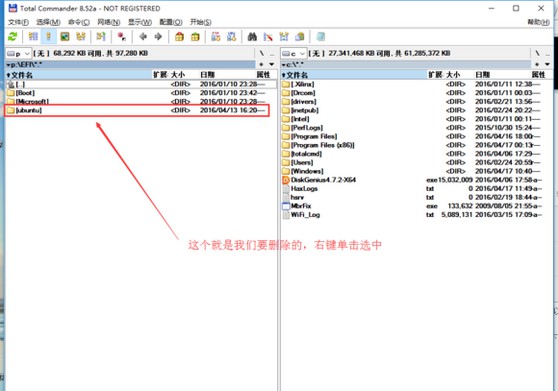The height and width of the screenshot is (391, 558).
Task: Click the Back arrow toolbar icon
Action: pos(143,36)
